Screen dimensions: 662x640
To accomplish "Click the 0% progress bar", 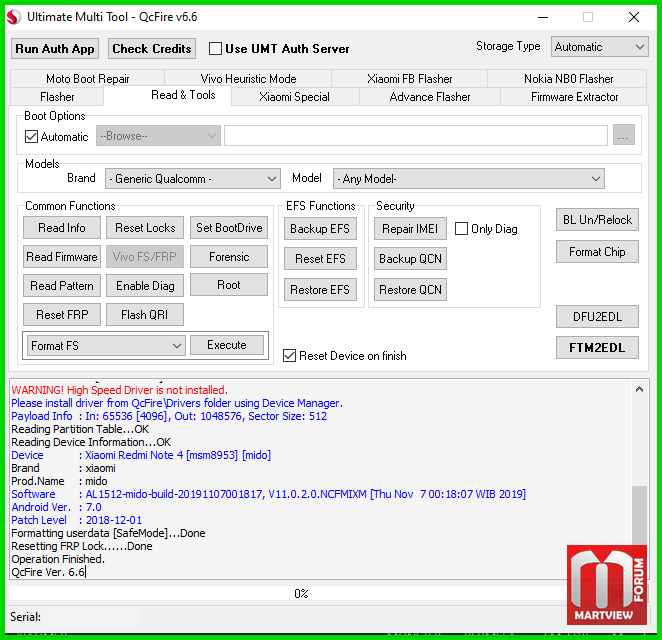I will [x=301, y=594].
